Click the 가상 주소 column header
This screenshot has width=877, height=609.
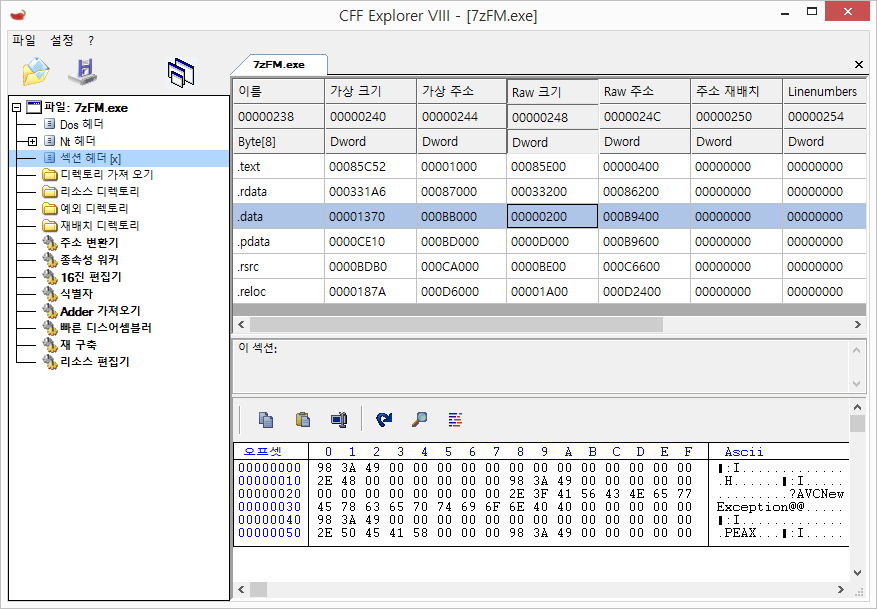[x=462, y=91]
